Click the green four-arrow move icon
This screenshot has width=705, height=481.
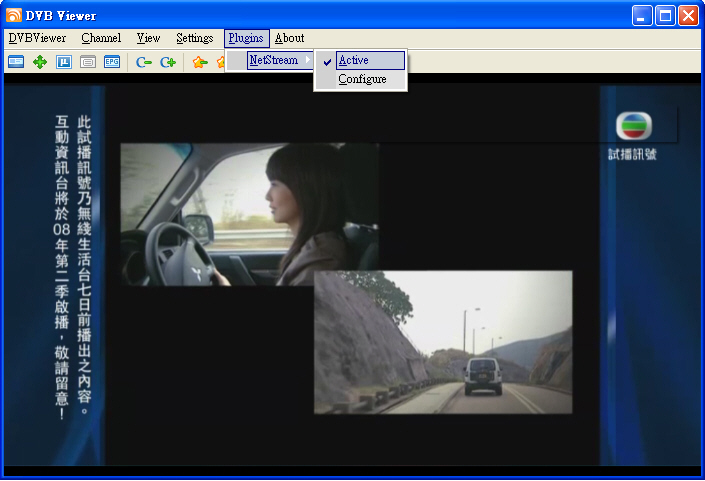pyautogui.click(x=40, y=62)
